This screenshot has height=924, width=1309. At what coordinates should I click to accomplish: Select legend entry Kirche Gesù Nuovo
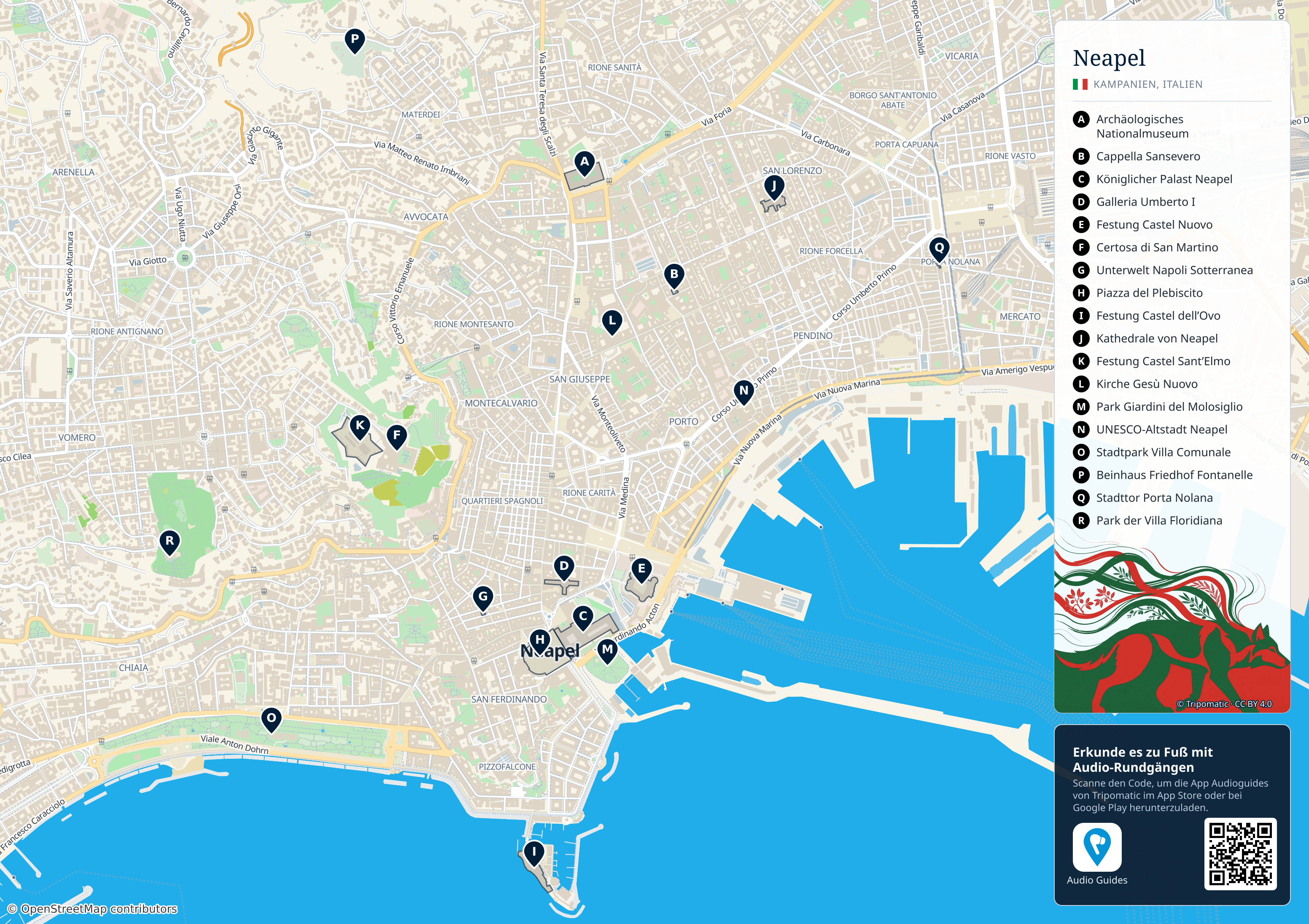(1147, 384)
